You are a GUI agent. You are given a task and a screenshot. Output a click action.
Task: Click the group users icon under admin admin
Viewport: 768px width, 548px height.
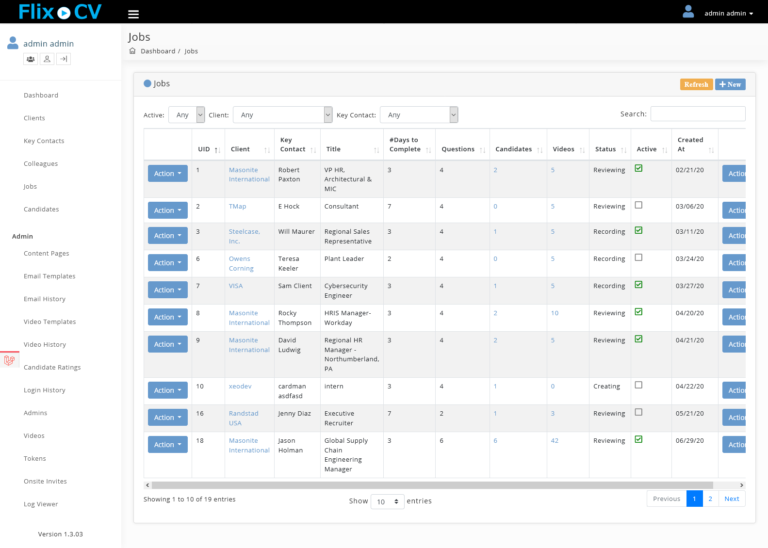tap(31, 59)
